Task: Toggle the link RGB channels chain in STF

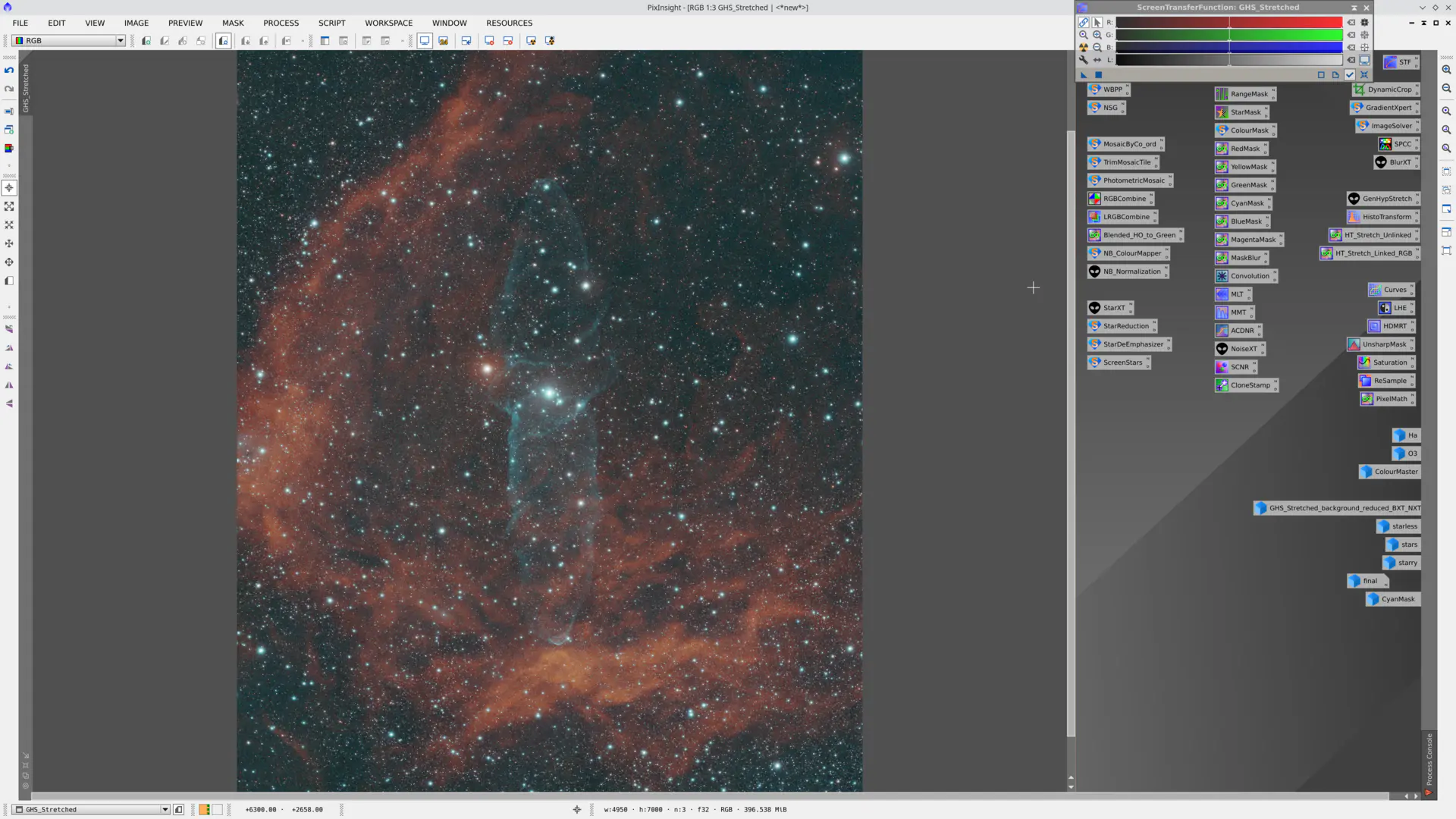Action: [x=1083, y=22]
